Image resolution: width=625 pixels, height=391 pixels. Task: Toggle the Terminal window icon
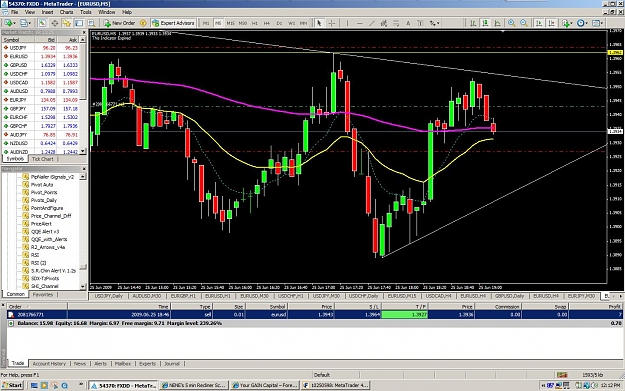click(79, 23)
